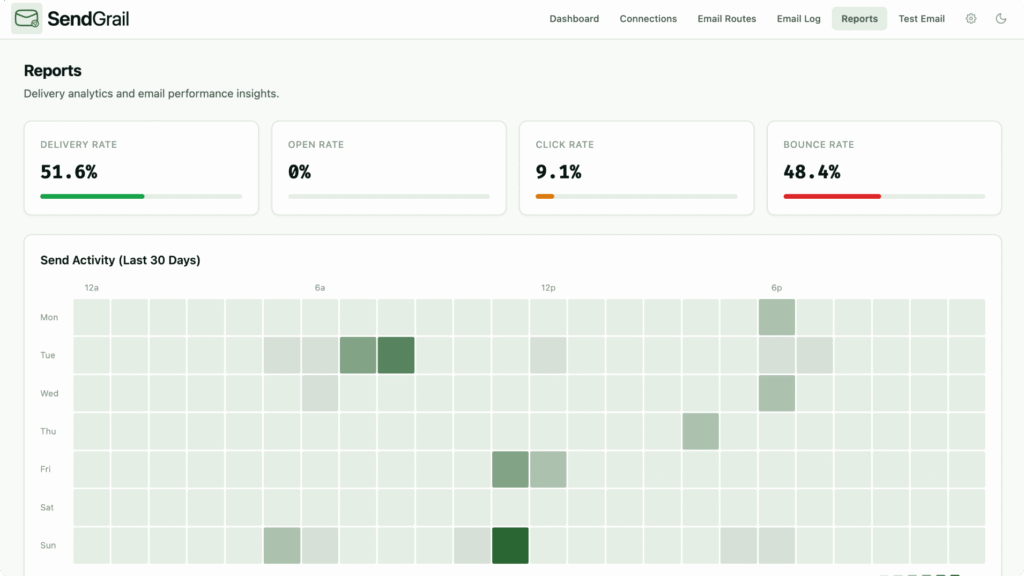Click the CLICK RATE card label

[565, 144]
